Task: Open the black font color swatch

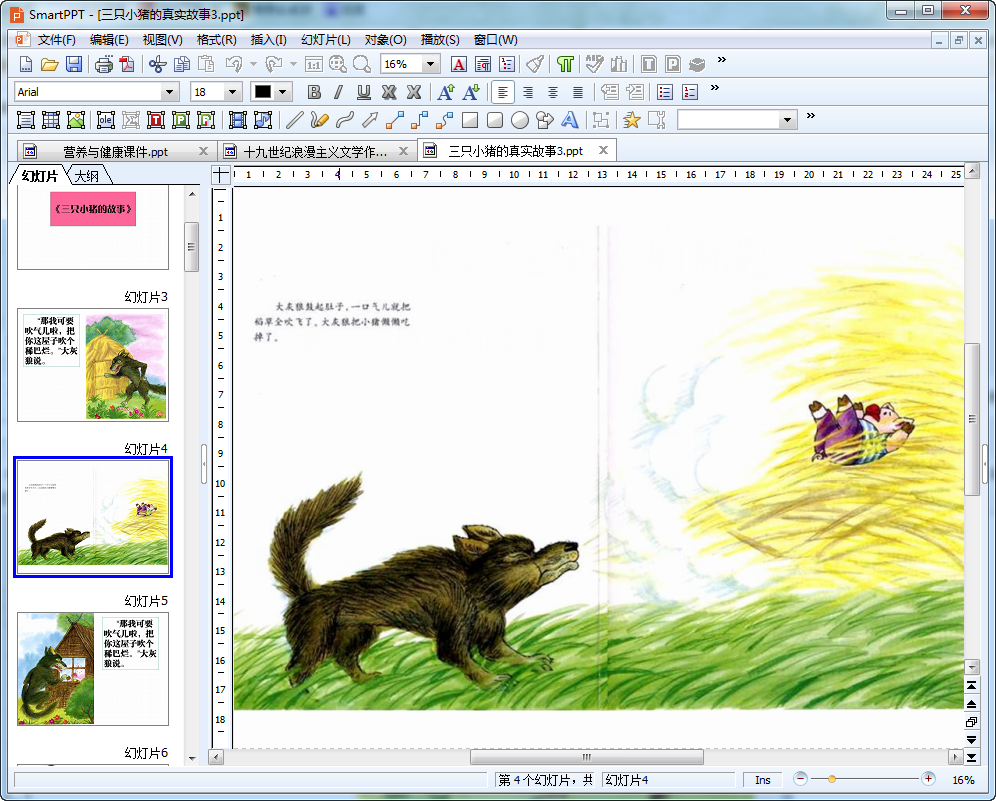Action: 263,92
